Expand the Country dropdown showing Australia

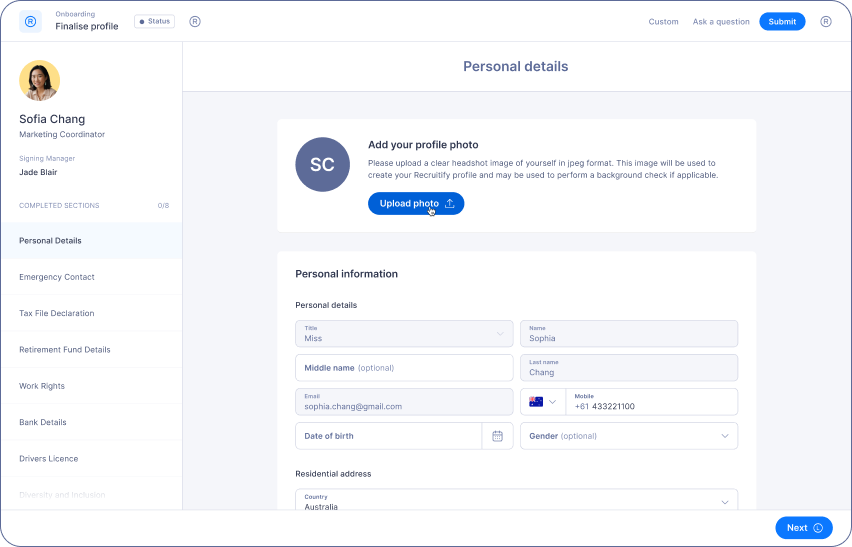pyautogui.click(x=516, y=500)
